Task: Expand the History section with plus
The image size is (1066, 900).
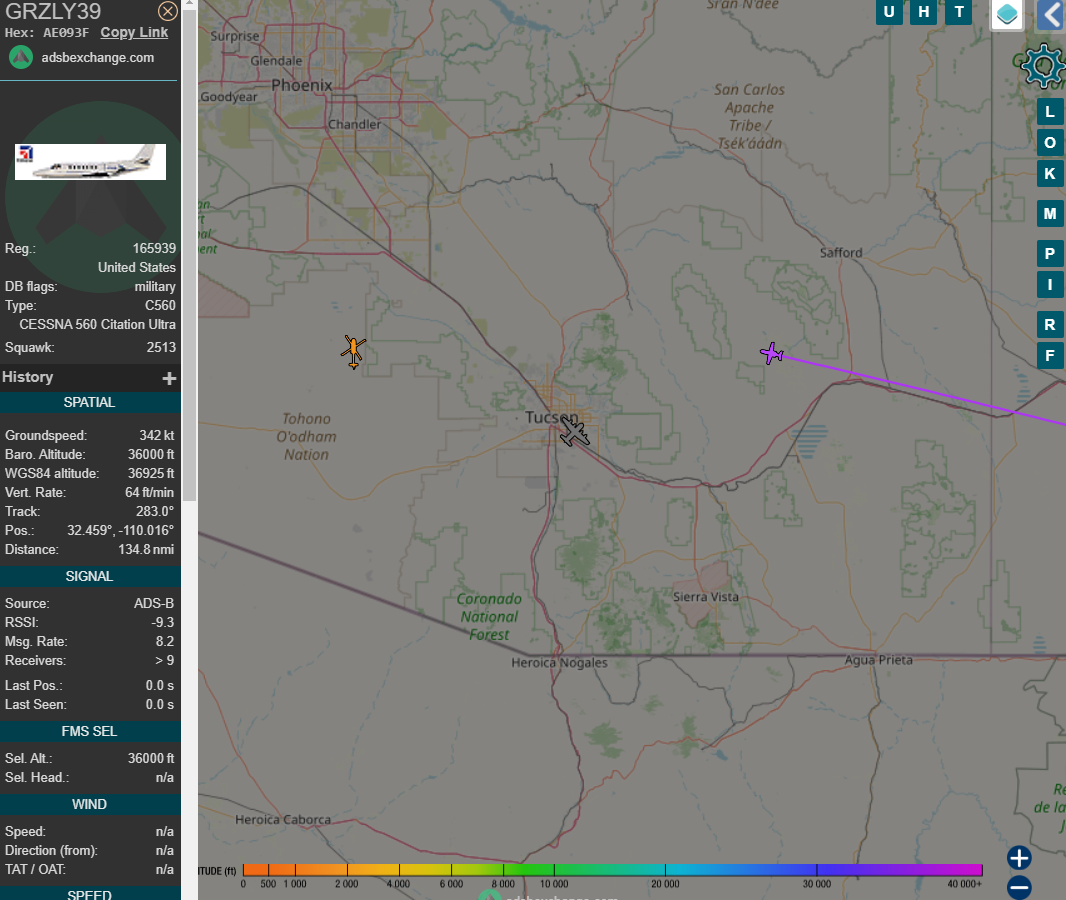Action: 169,378
